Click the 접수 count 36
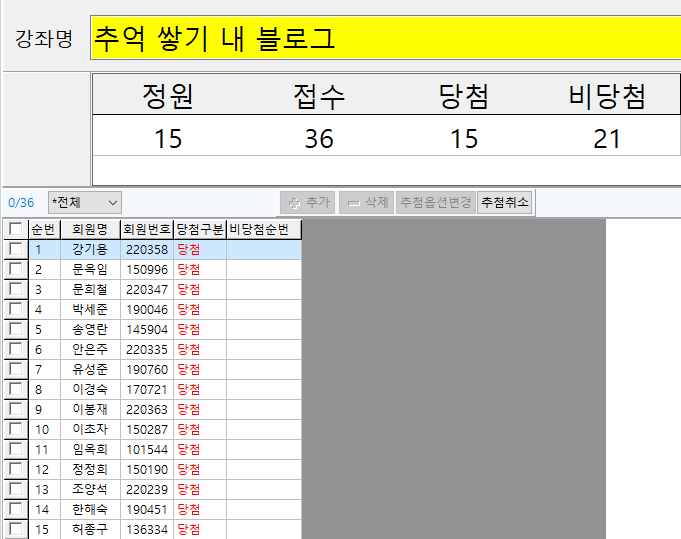 click(319, 139)
